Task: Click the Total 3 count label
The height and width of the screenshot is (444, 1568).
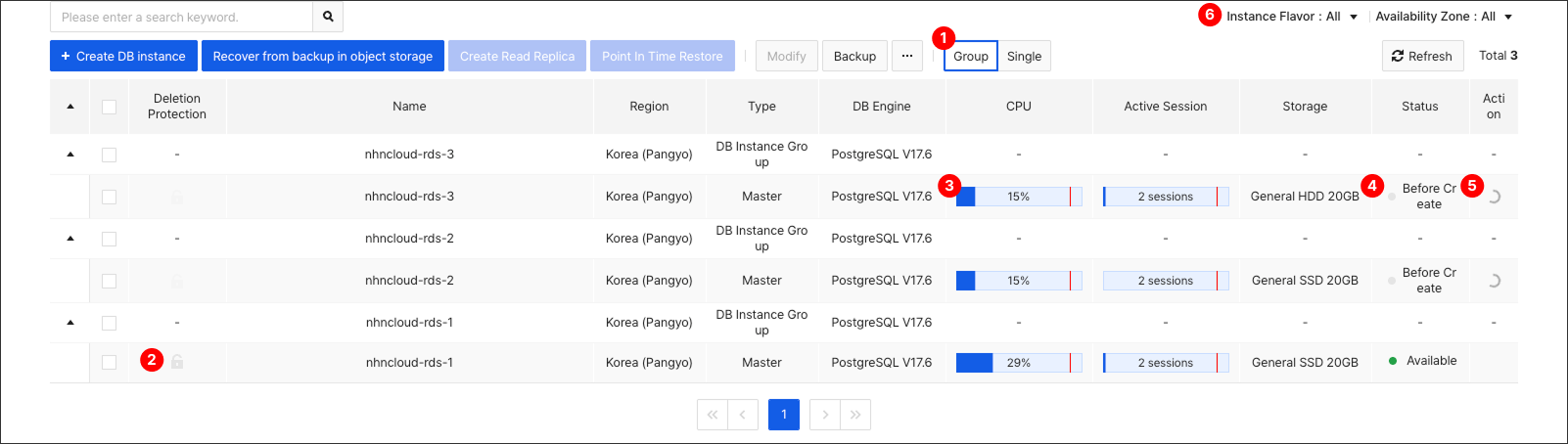Action: (x=1499, y=56)
